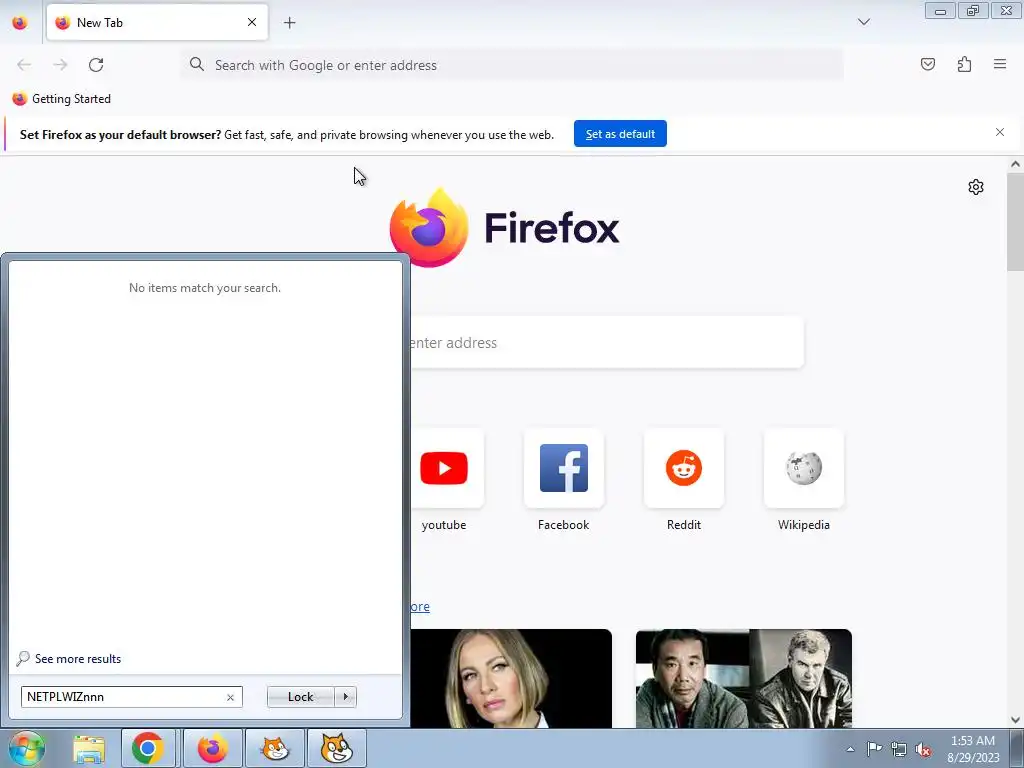
Task: Click the muted volume tray icon
Action: 923,750
